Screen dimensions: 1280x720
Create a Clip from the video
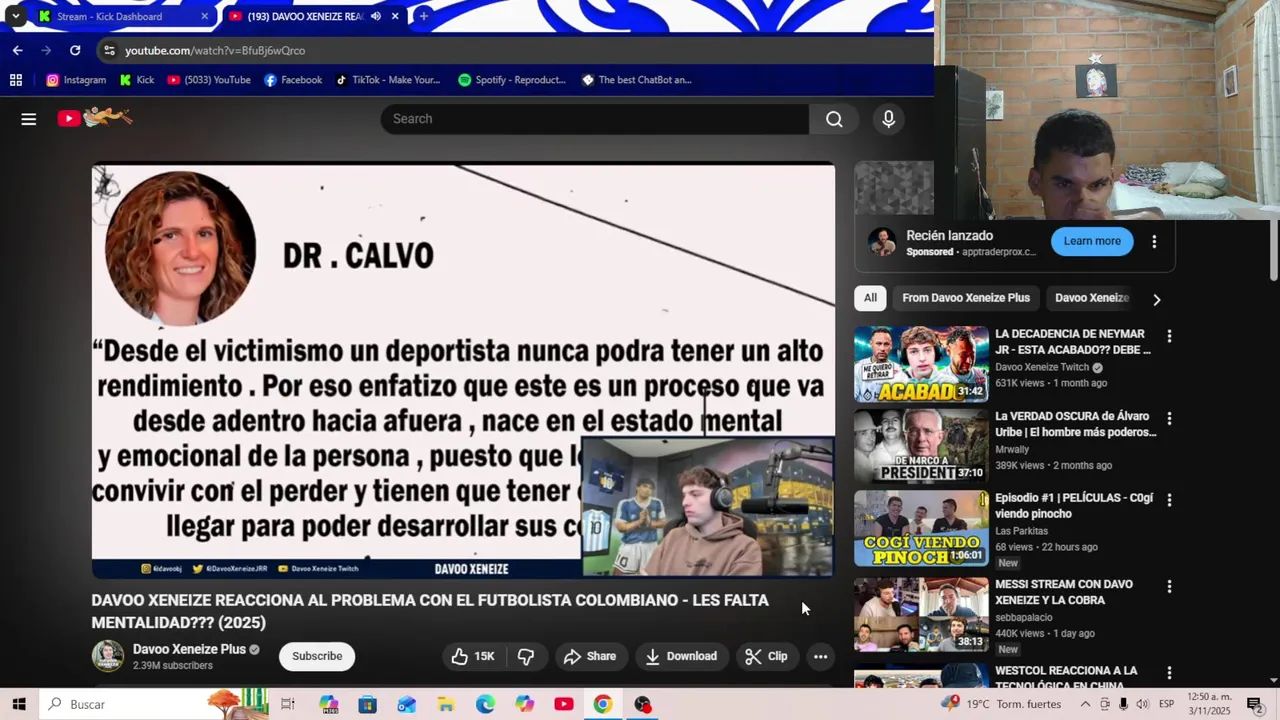tap(766, 656)
